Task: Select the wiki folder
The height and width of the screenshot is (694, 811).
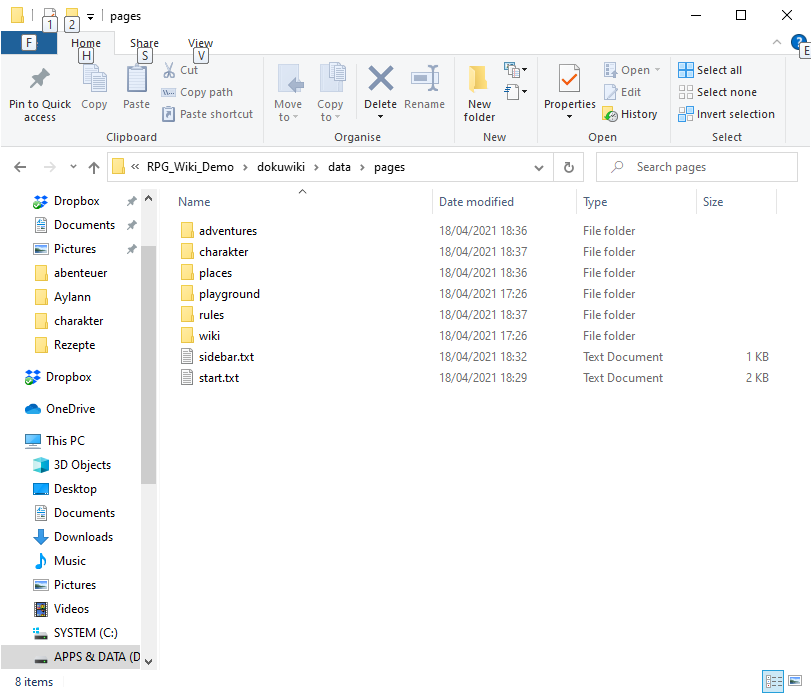Action: click(x=209, y=336)
